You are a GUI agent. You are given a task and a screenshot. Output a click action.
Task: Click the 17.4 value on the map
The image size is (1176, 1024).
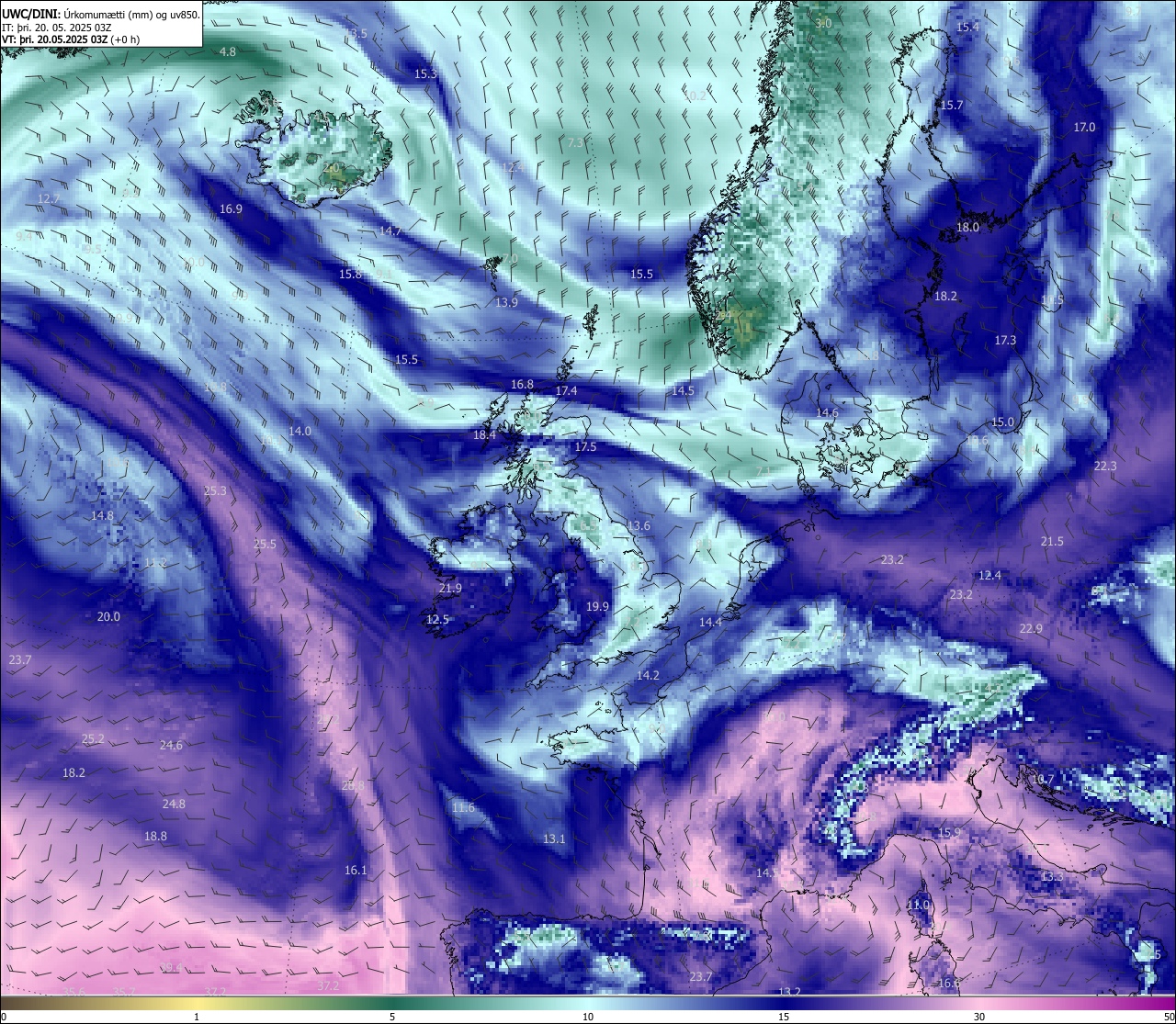566,390
